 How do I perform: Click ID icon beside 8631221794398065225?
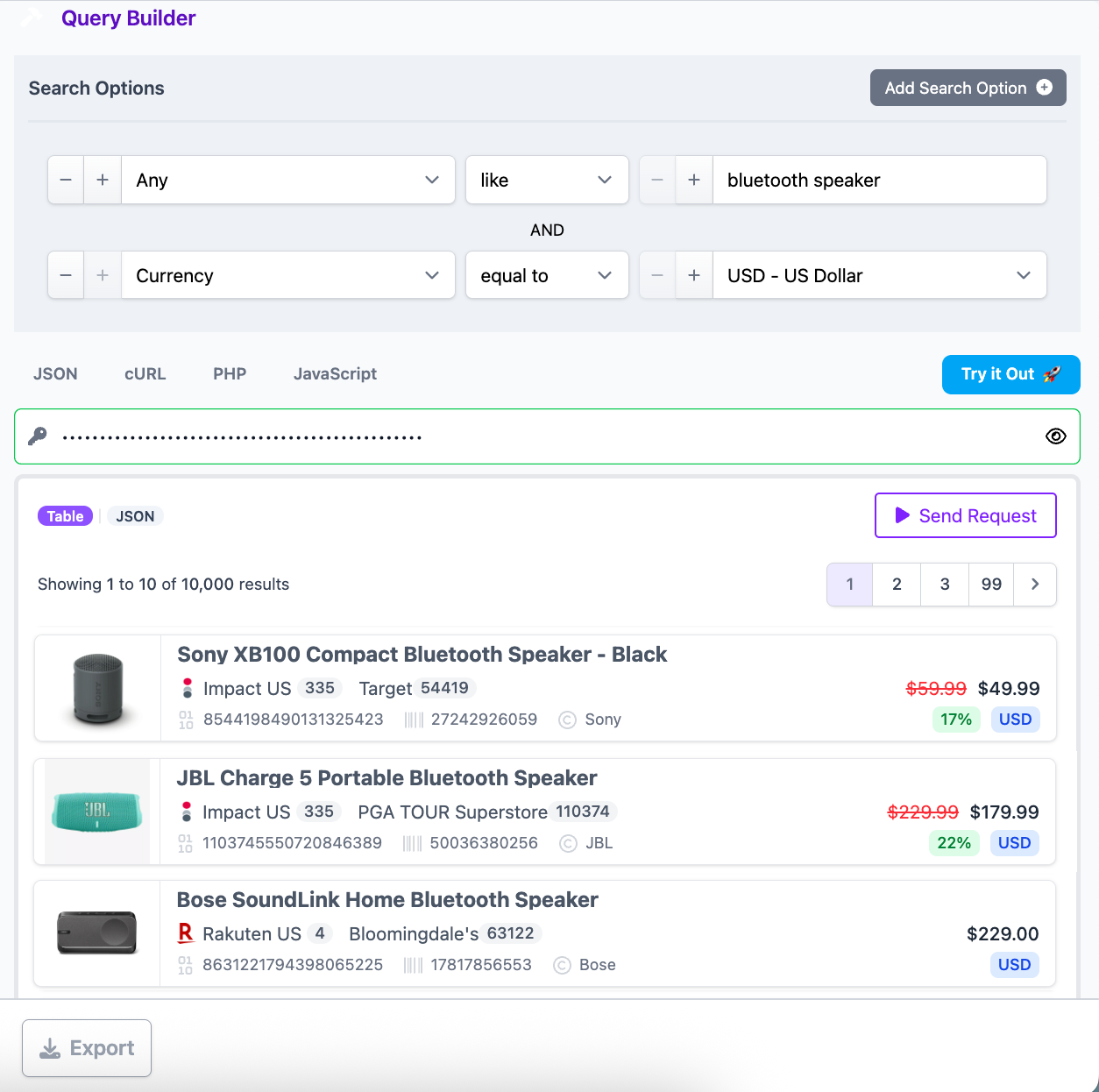185,965
